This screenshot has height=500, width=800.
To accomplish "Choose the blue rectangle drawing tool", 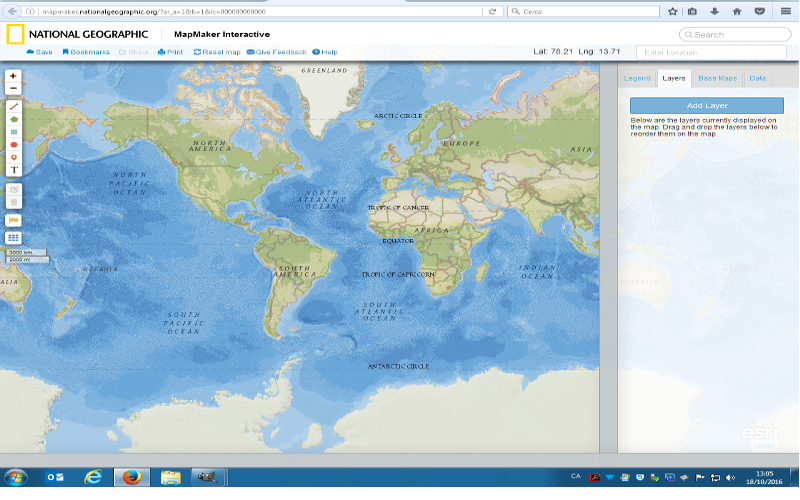I will (x=13, y=131).
